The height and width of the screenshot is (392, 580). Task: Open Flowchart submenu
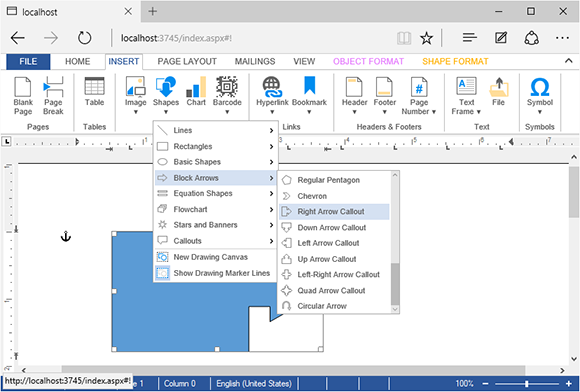[x=216, y=209]
